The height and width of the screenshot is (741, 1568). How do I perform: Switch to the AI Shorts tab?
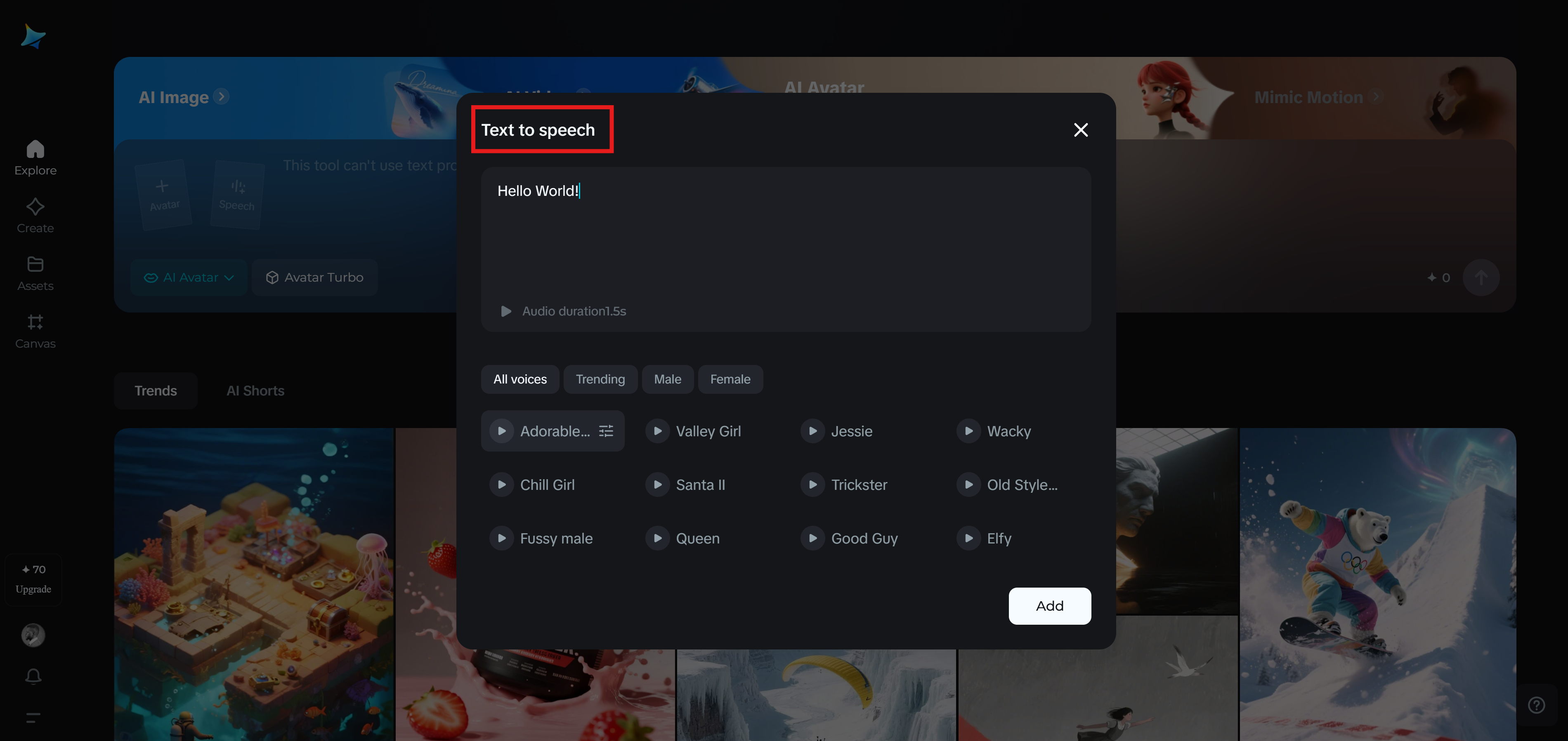click(x=255, y=390)
